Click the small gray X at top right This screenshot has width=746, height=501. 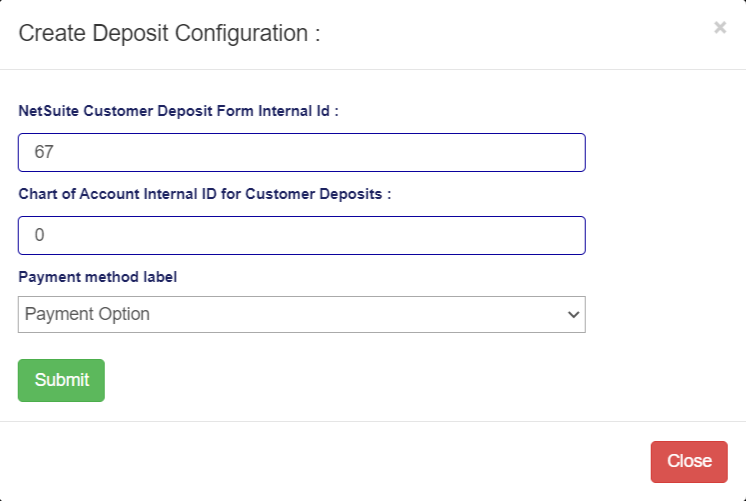click(x=720, y=28)
